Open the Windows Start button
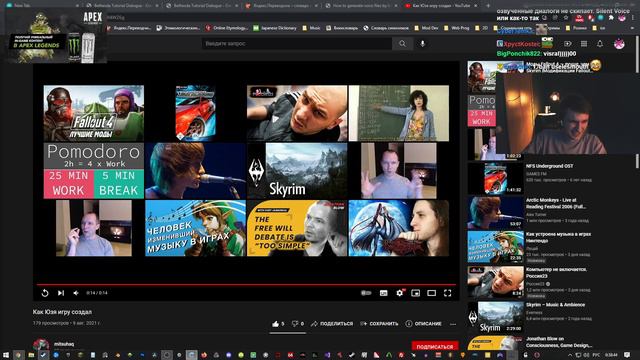Screen dimensions: 640x360 (x=6, y=355)
